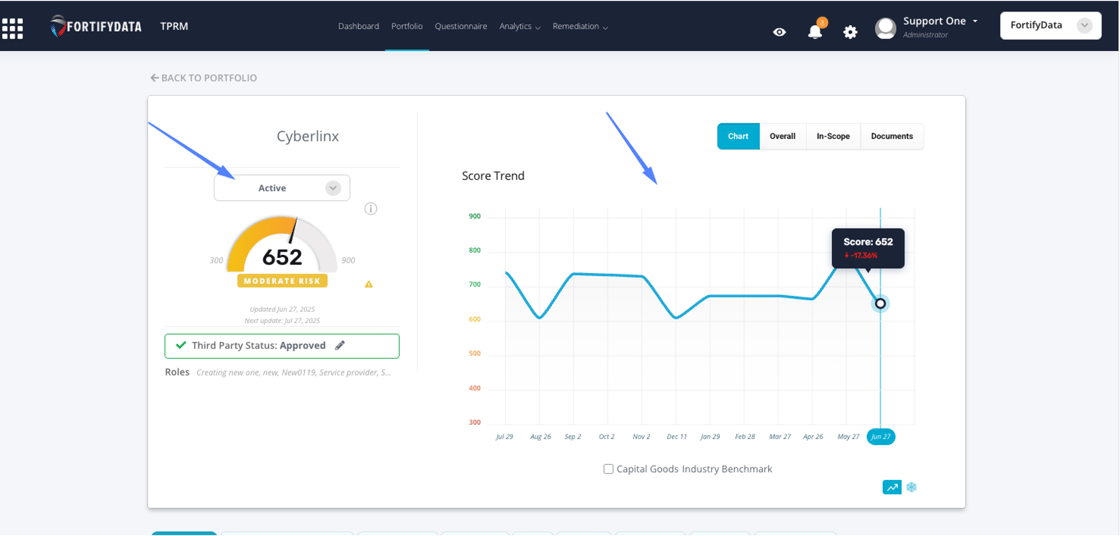Image resolution: width=1120 pixels, height=536 pixels.
Task: Click the Moderate Risk badge
Action: tap(282, 281)
